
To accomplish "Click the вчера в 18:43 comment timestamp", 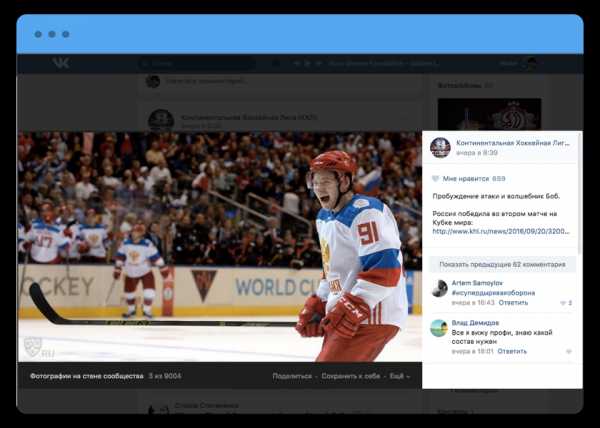I will tap(473, 303).
